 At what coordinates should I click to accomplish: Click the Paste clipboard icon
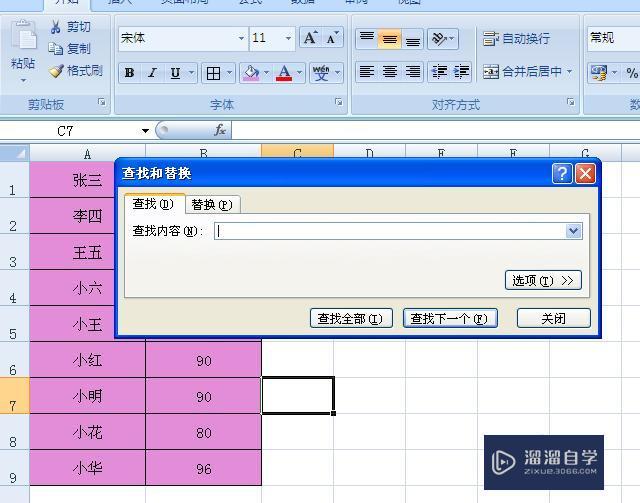click(23, 36)
